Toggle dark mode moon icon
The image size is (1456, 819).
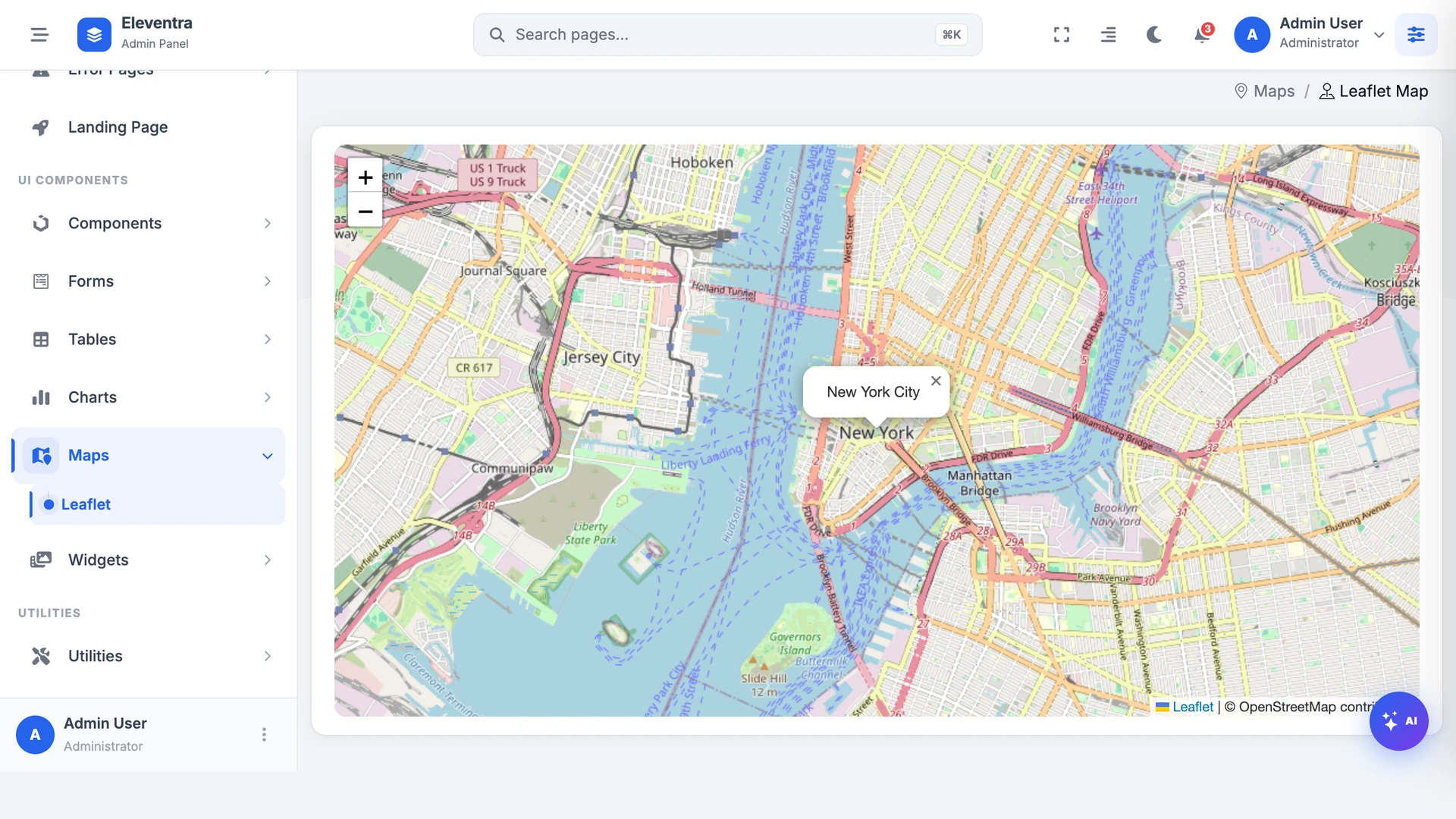1154,34
